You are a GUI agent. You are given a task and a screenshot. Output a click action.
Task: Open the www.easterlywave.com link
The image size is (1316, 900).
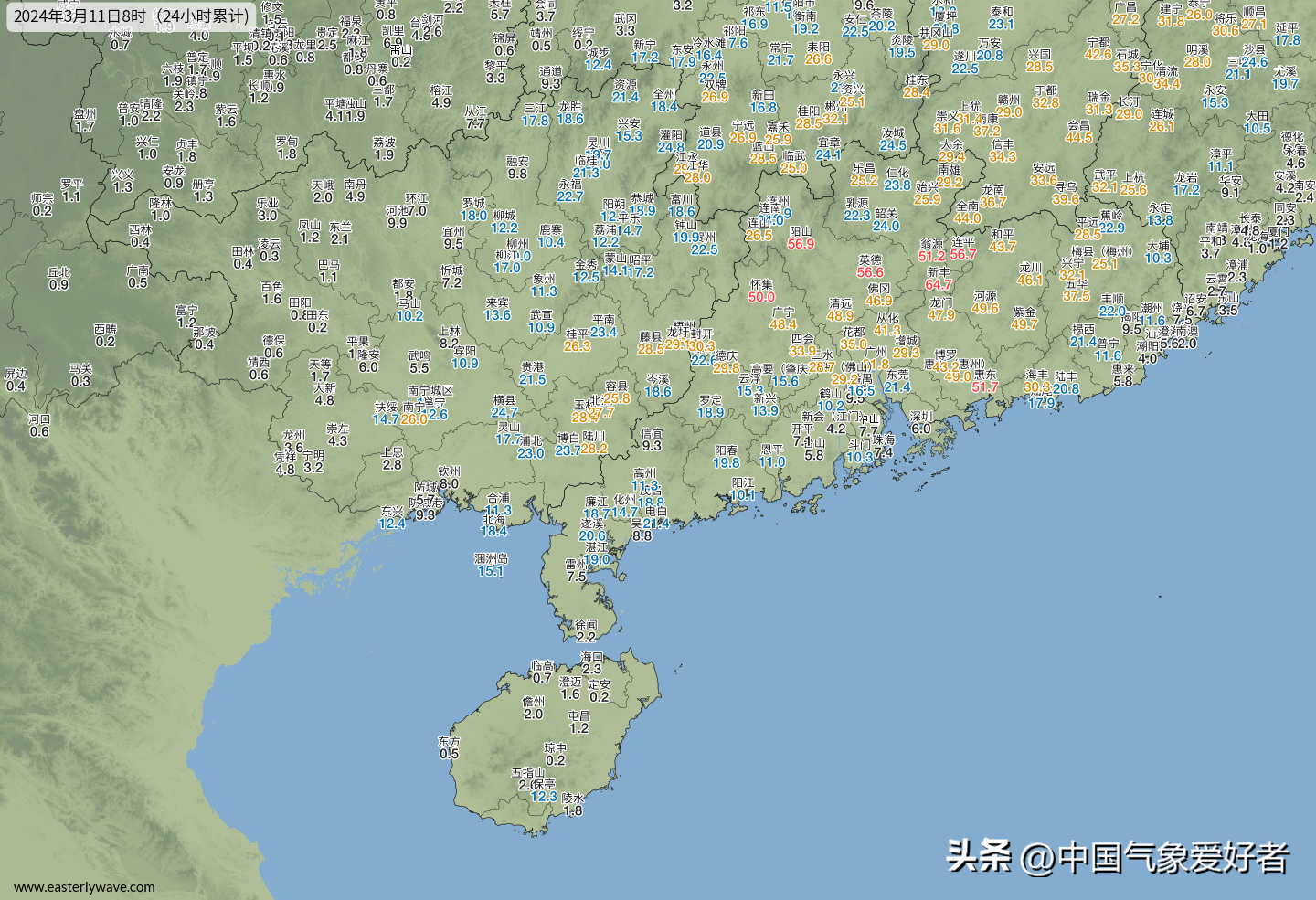pyautogui.click(x=84, y=886)
